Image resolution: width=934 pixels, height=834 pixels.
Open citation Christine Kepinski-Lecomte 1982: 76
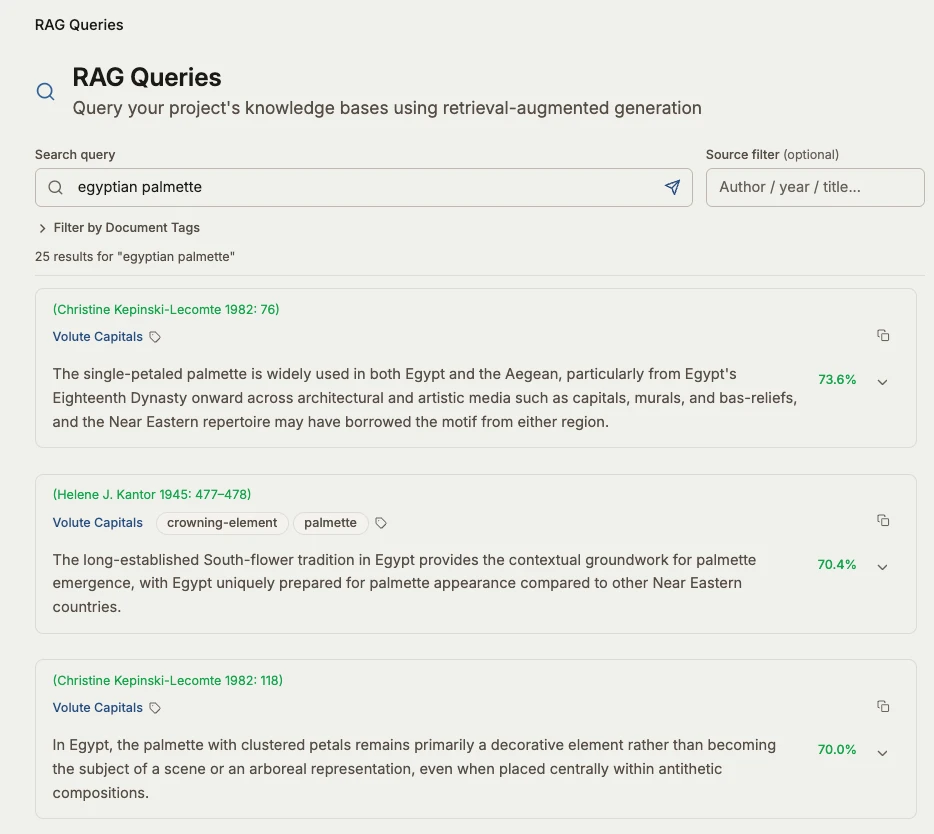pyautogui.click(x=166, y=309)
